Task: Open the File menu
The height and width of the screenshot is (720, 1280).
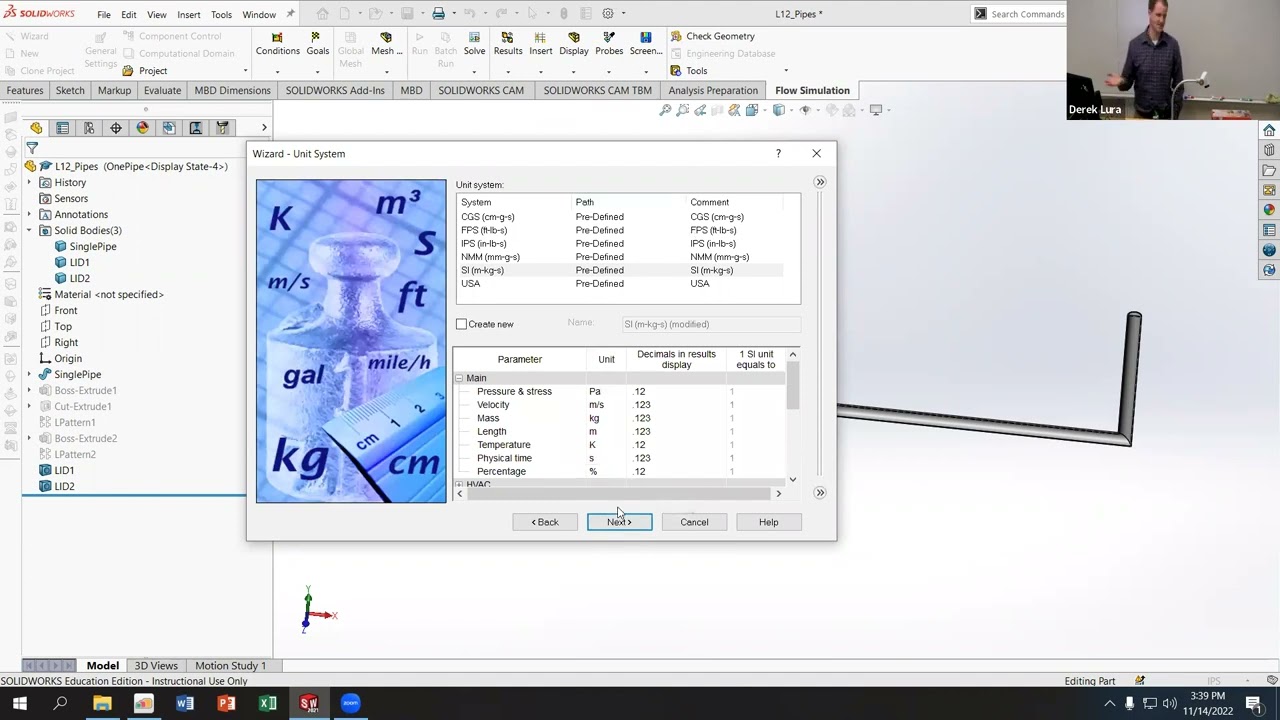Action: [x=104, y=15]
